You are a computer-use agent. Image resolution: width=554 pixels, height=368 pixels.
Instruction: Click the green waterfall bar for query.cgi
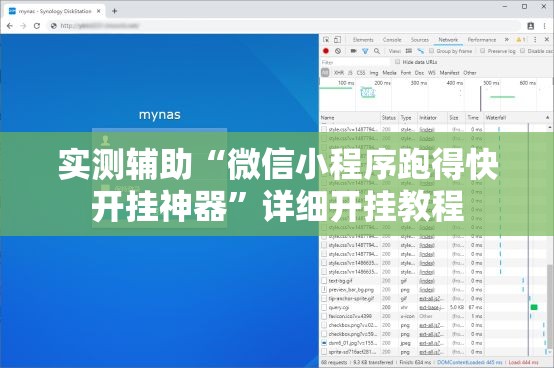[534, 307]
